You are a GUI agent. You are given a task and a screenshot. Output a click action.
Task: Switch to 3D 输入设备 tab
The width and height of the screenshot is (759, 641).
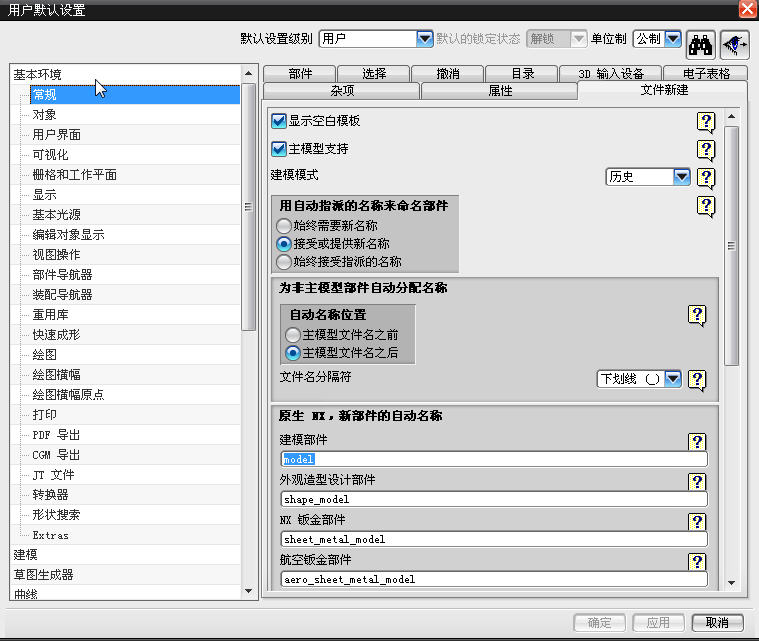pos(611,74)
